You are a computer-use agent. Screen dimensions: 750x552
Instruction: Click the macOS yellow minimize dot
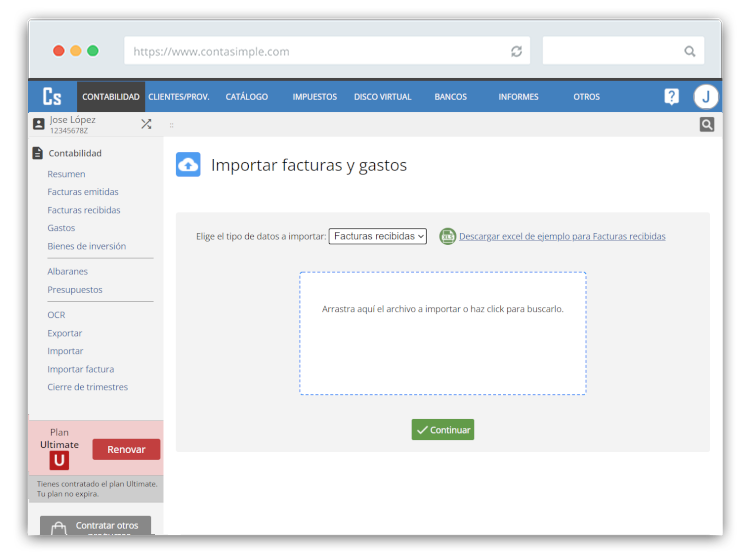coord(76,51)
